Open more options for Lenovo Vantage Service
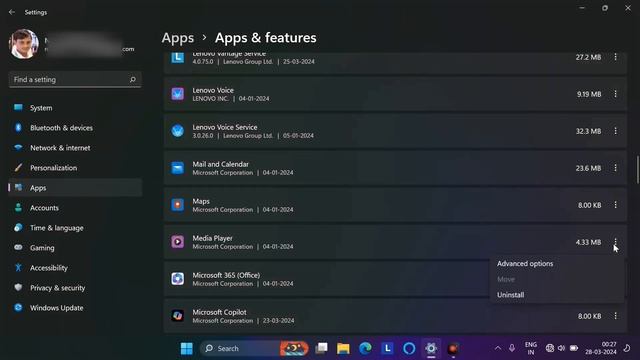The image size is (640, 360). (616, 57)
